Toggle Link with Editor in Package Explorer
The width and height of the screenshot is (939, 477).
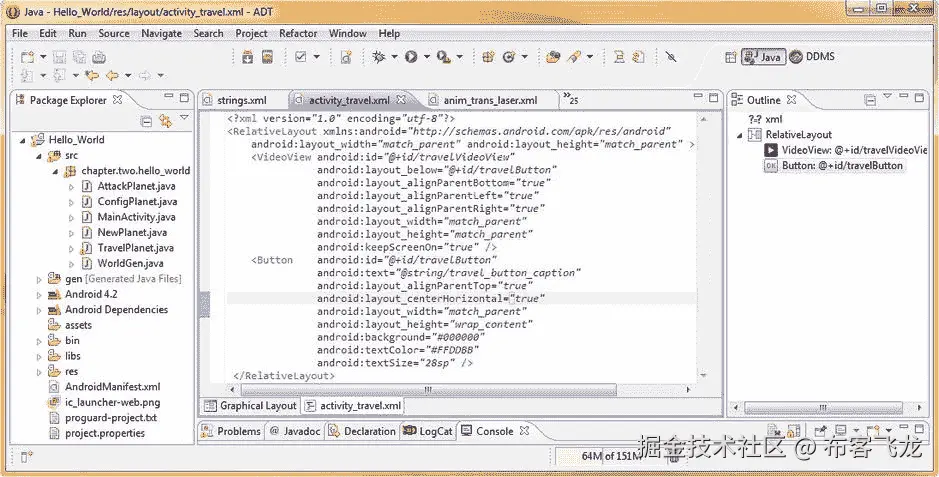point(165,121)
